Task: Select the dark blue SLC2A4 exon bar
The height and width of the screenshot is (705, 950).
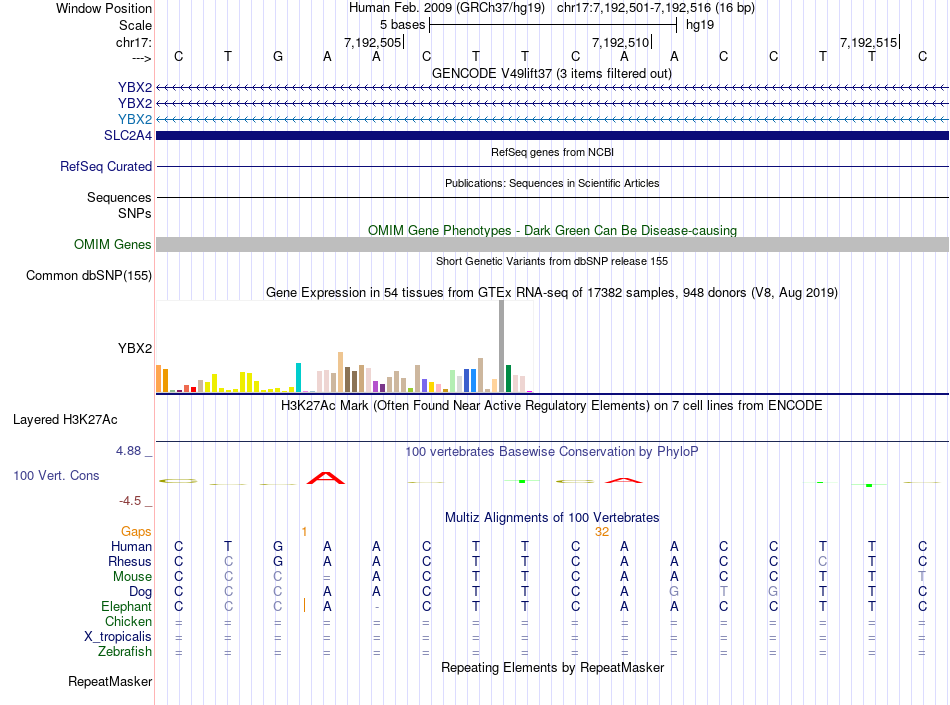Action: click(552, 135)
